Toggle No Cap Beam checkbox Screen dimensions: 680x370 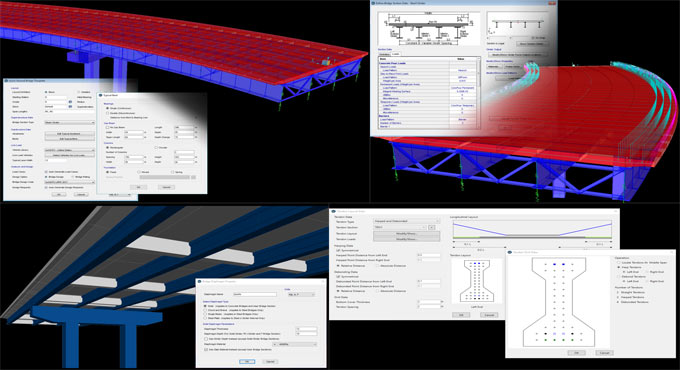pyautogui.click(x=108, y=128)
